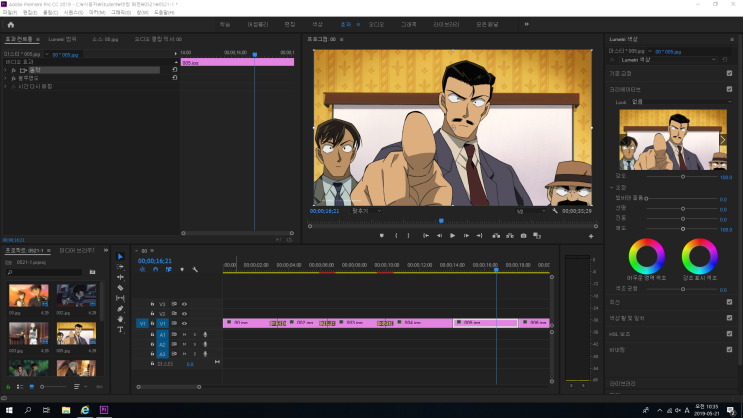Expand the Motion effect properties

6,70
